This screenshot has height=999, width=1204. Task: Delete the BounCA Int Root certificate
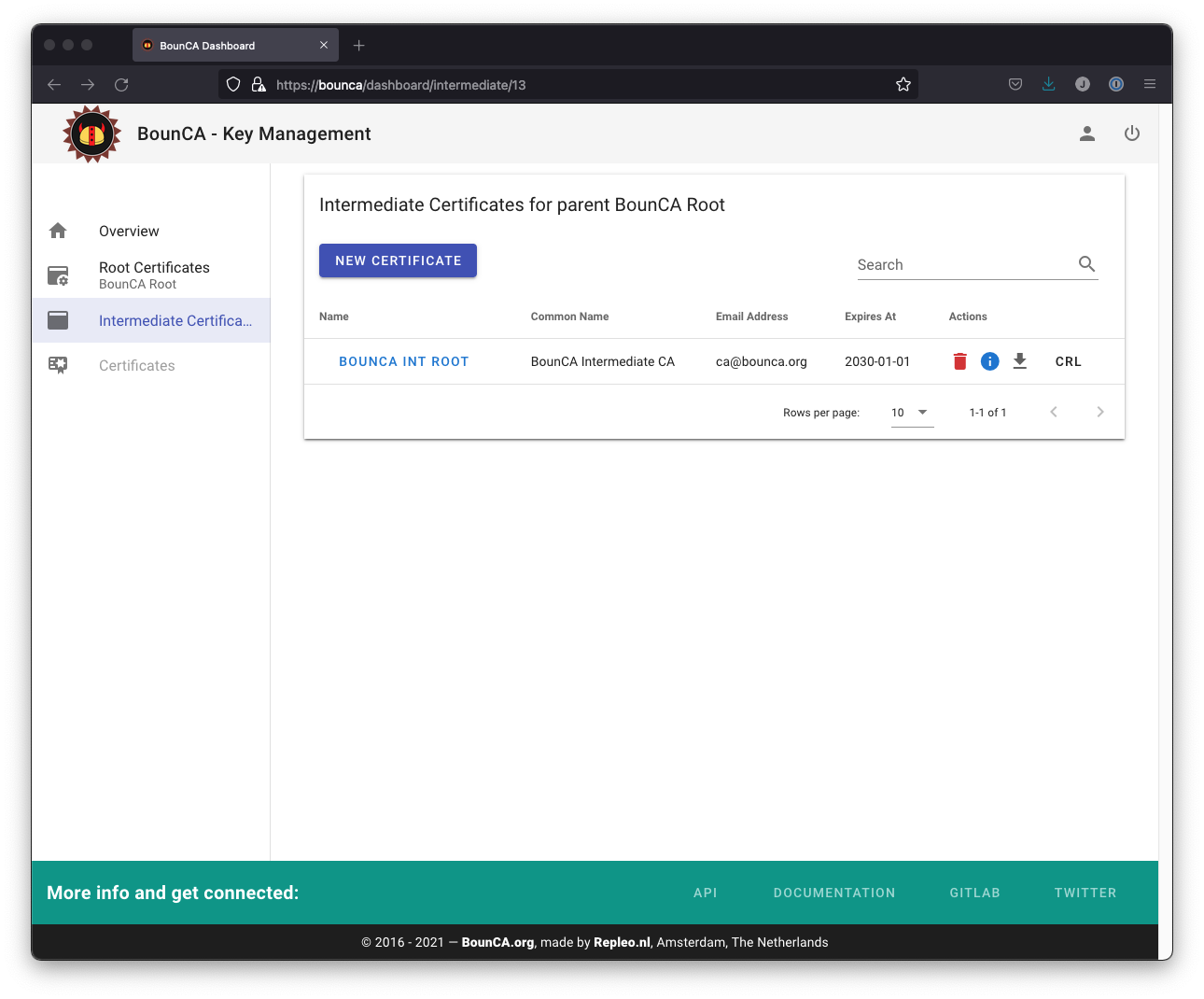[x=959, y=361]
